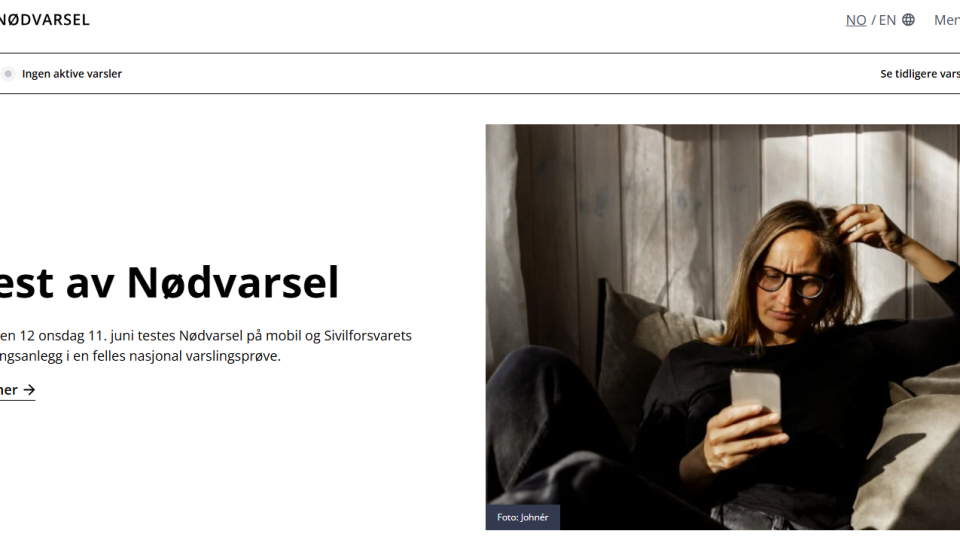Open Se tidligere varsler link

coord(920,73)
